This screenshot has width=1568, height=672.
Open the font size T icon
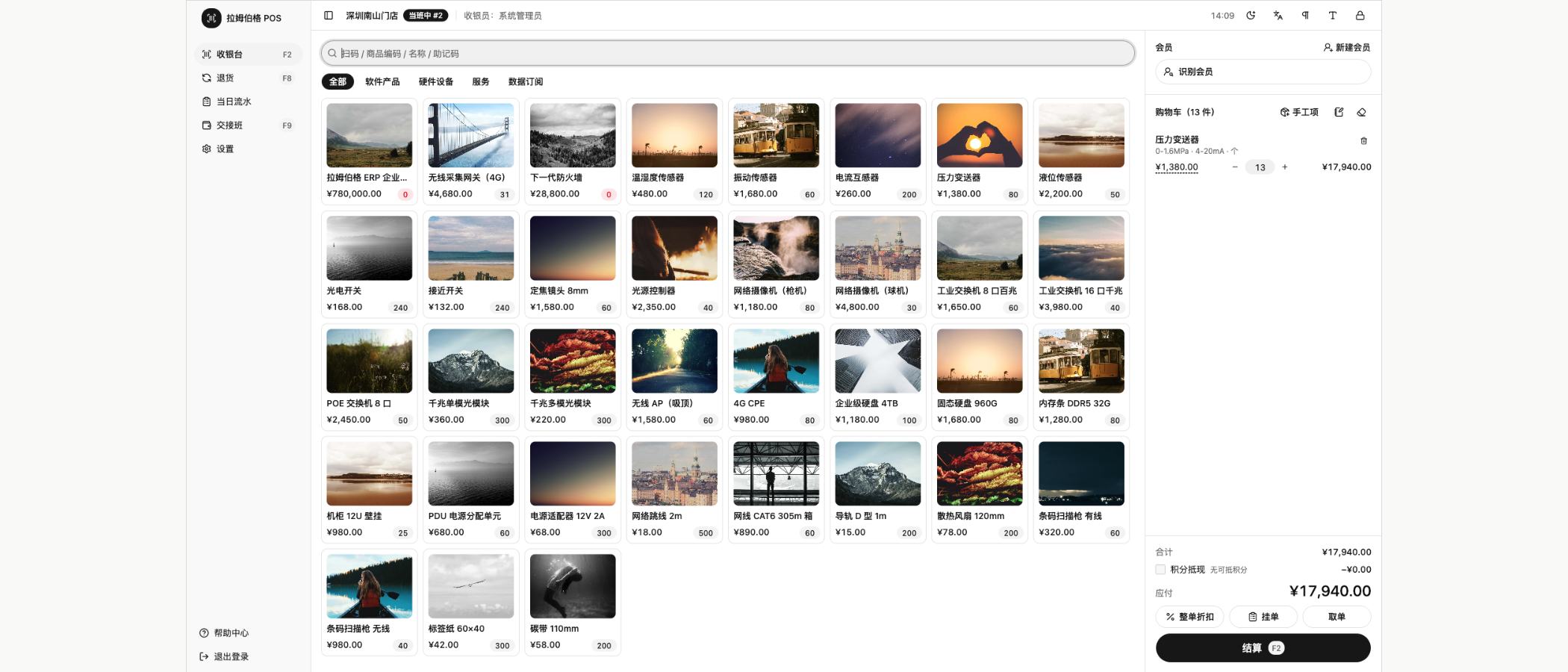click(1333, 16)
